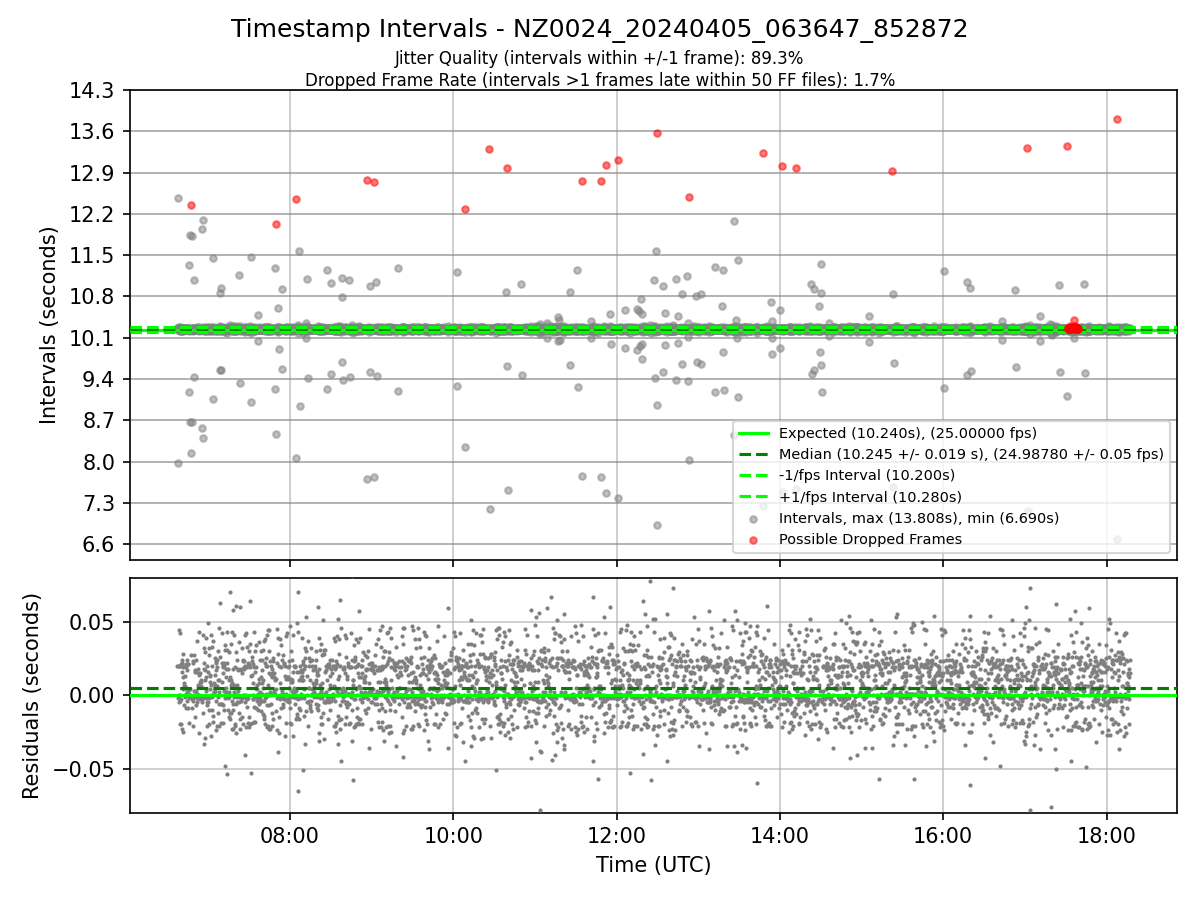Click the highest red point just after 18:00

pyautogui.click(x=1117, y=119)
